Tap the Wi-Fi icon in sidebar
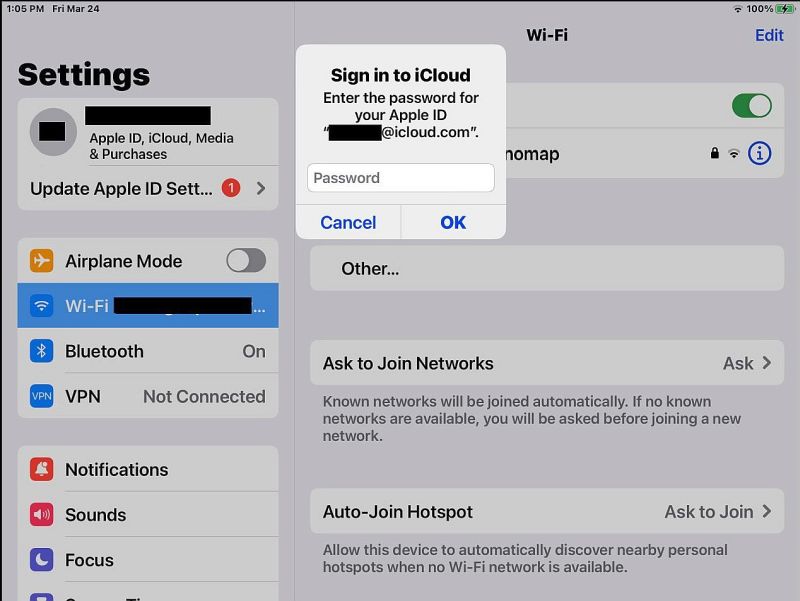Screen dimensions: 800x601 [x=41, y=306]
